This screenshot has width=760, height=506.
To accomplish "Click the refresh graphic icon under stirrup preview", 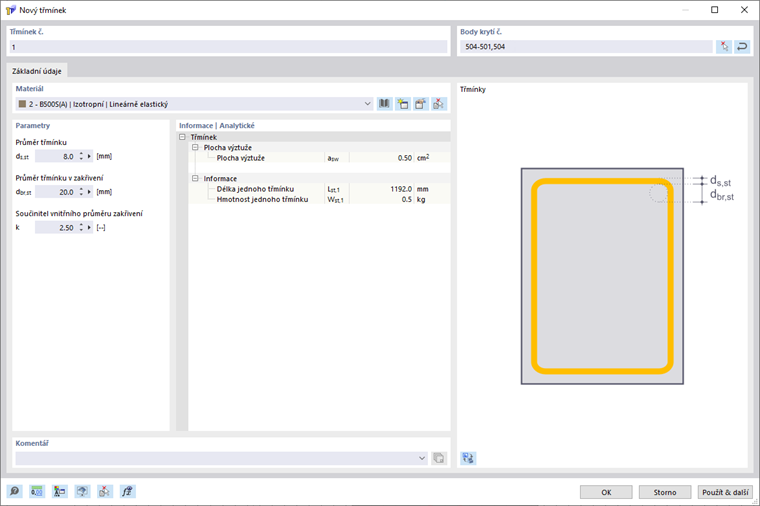I will (x=468, y=458).
